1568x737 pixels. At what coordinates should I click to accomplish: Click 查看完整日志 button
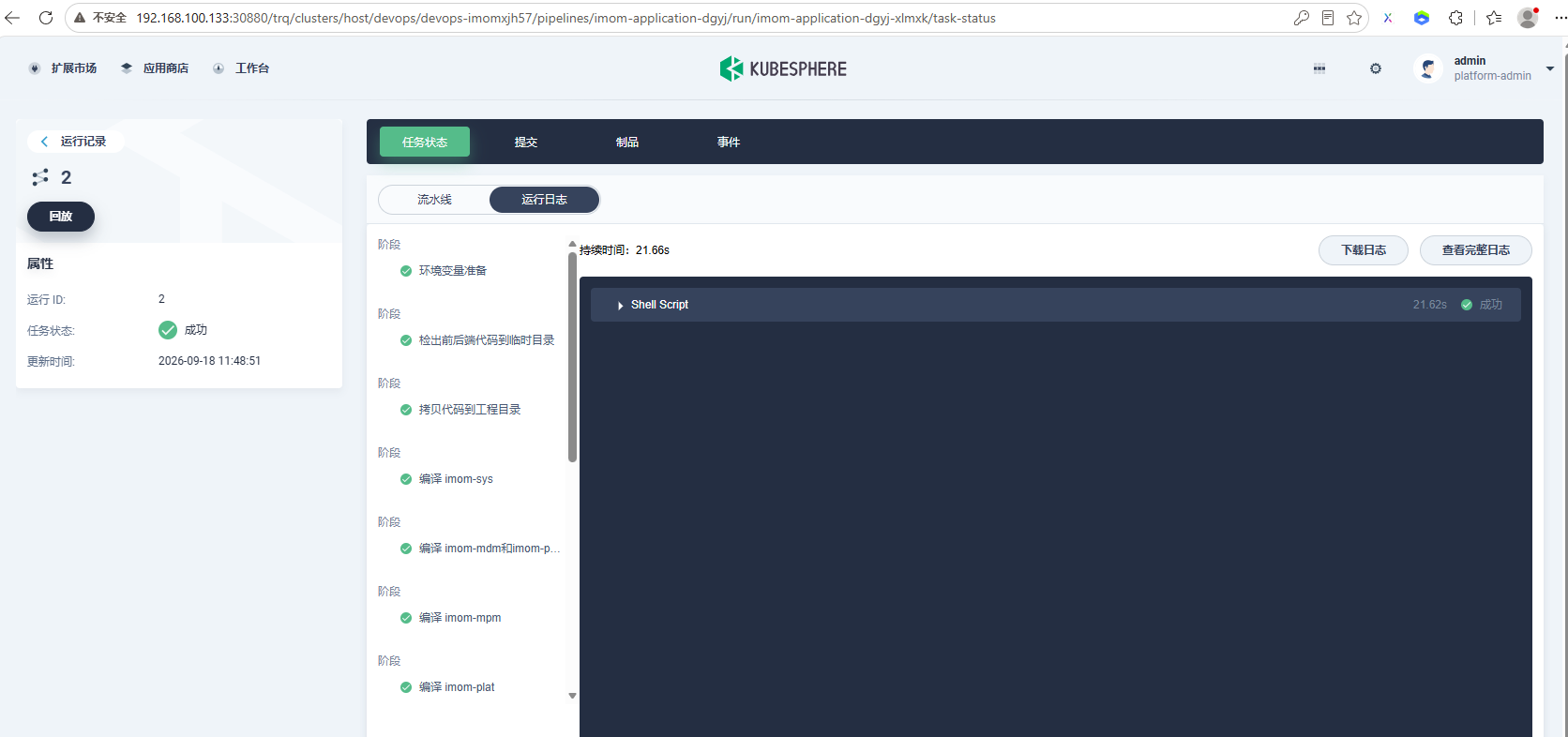[x=1476, y=250]
